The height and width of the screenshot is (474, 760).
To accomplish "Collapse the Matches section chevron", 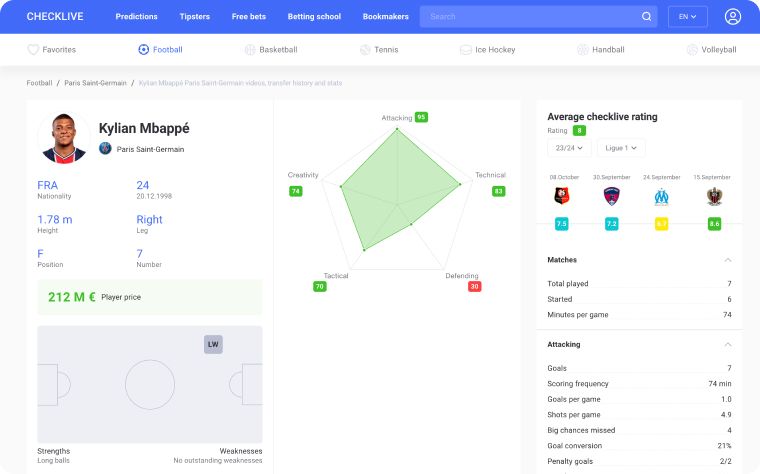I will pos(728,260).
